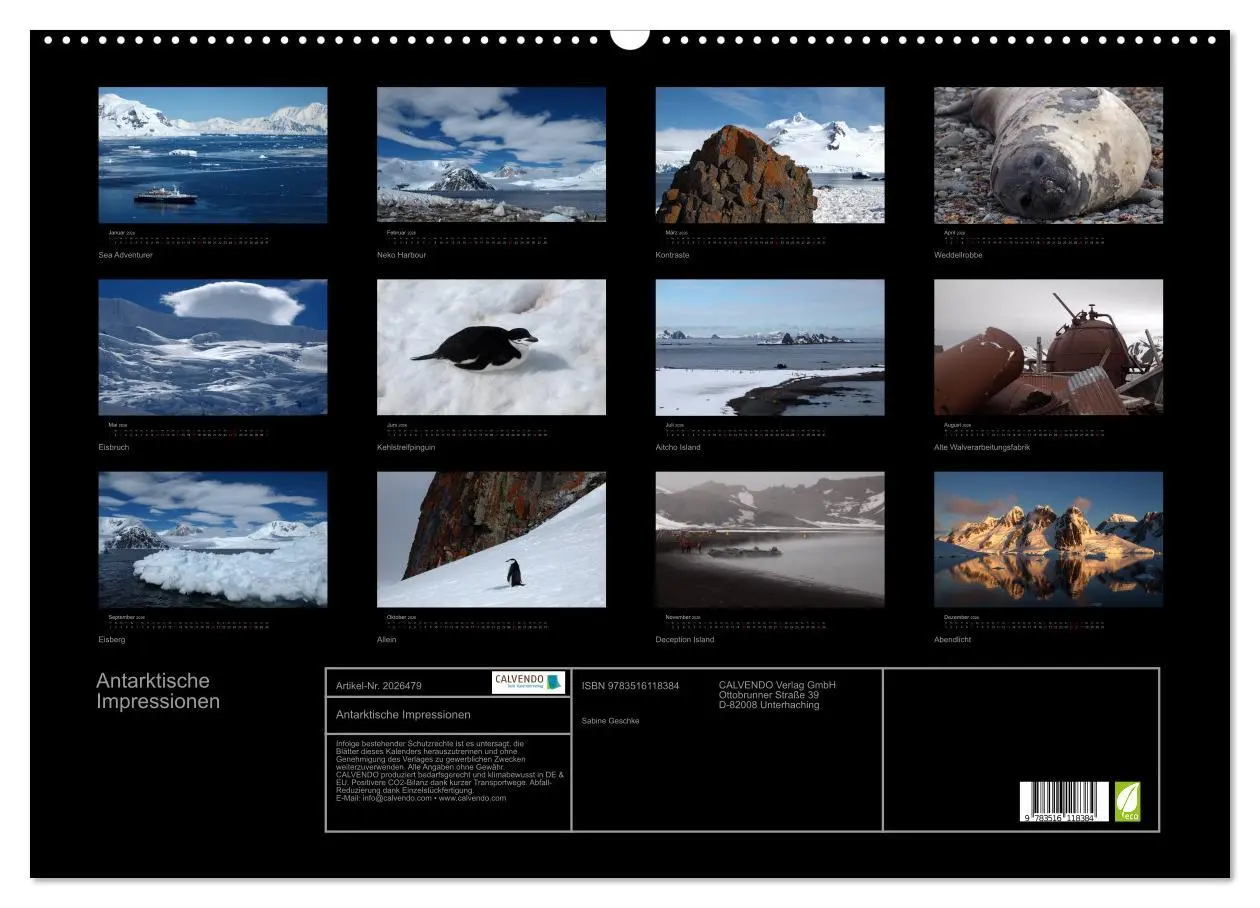Click the info@calvendo.com contact line

(x=421, y=798)
